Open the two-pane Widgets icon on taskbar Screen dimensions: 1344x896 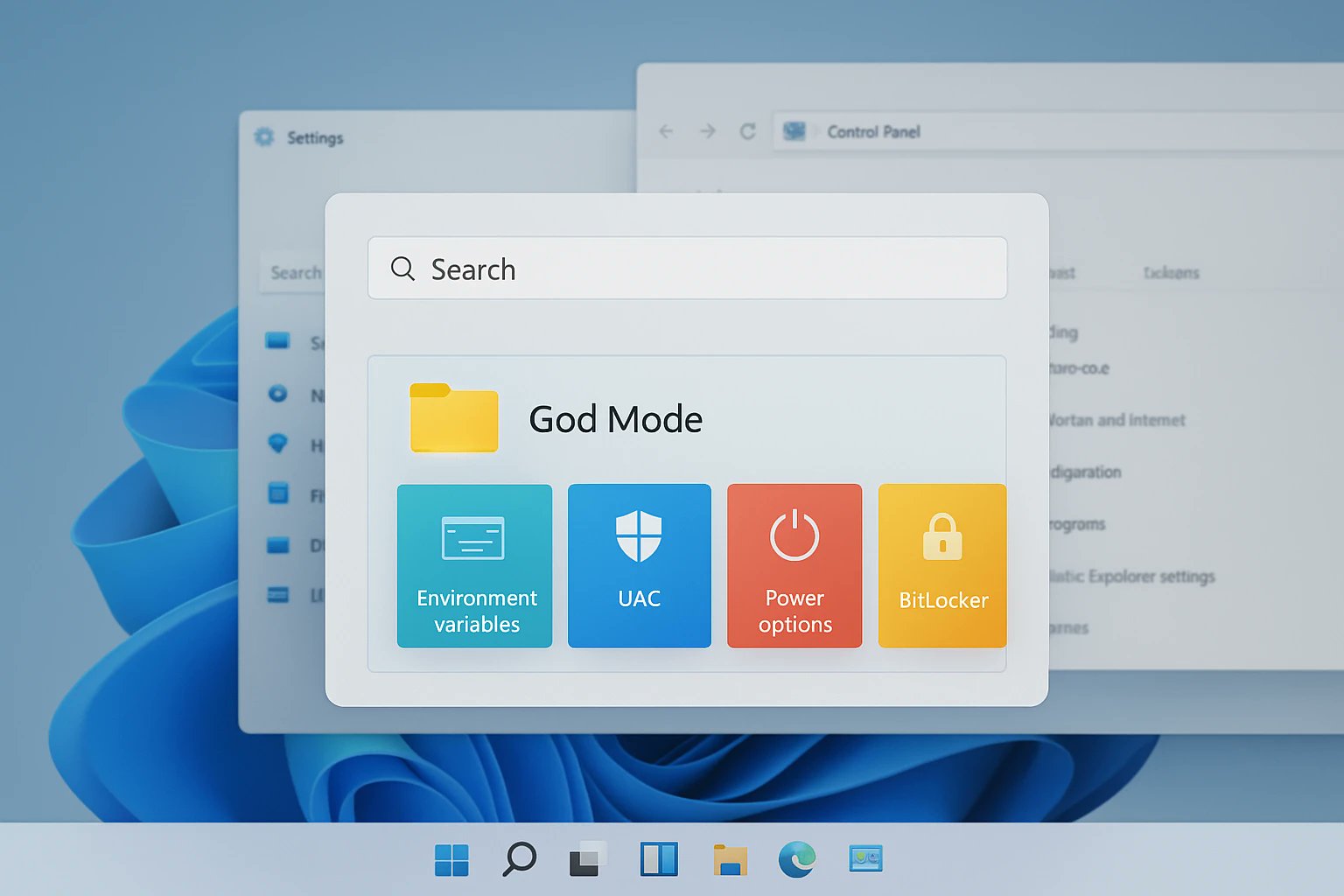pyautogui.click(x=659, y=859)
